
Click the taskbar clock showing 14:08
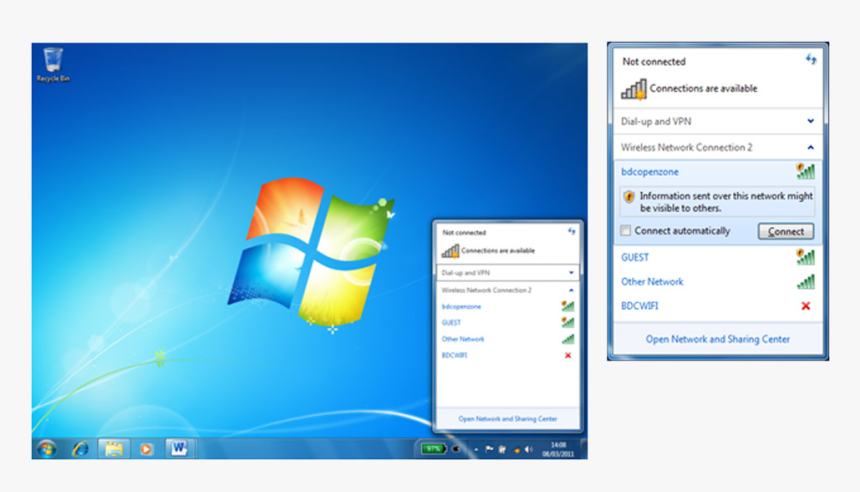coord(558,449)
